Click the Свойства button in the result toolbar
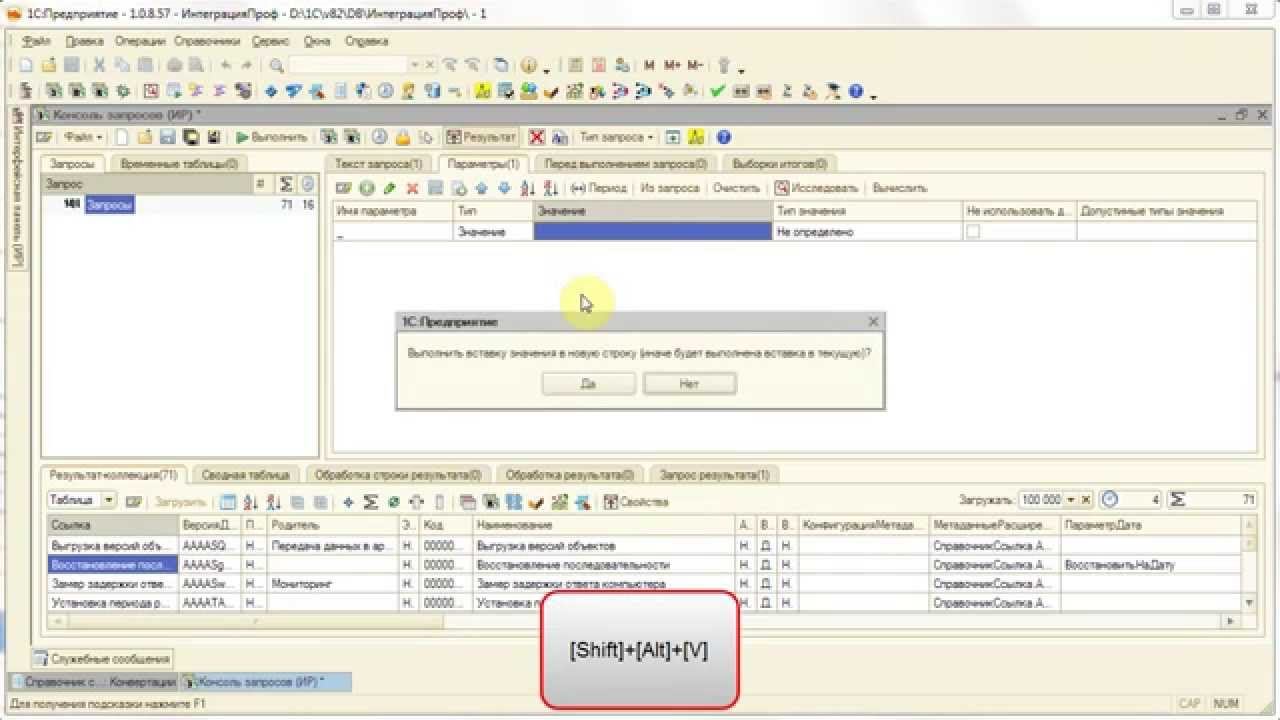Screen dimensions: 1280x720 point(636,502)
